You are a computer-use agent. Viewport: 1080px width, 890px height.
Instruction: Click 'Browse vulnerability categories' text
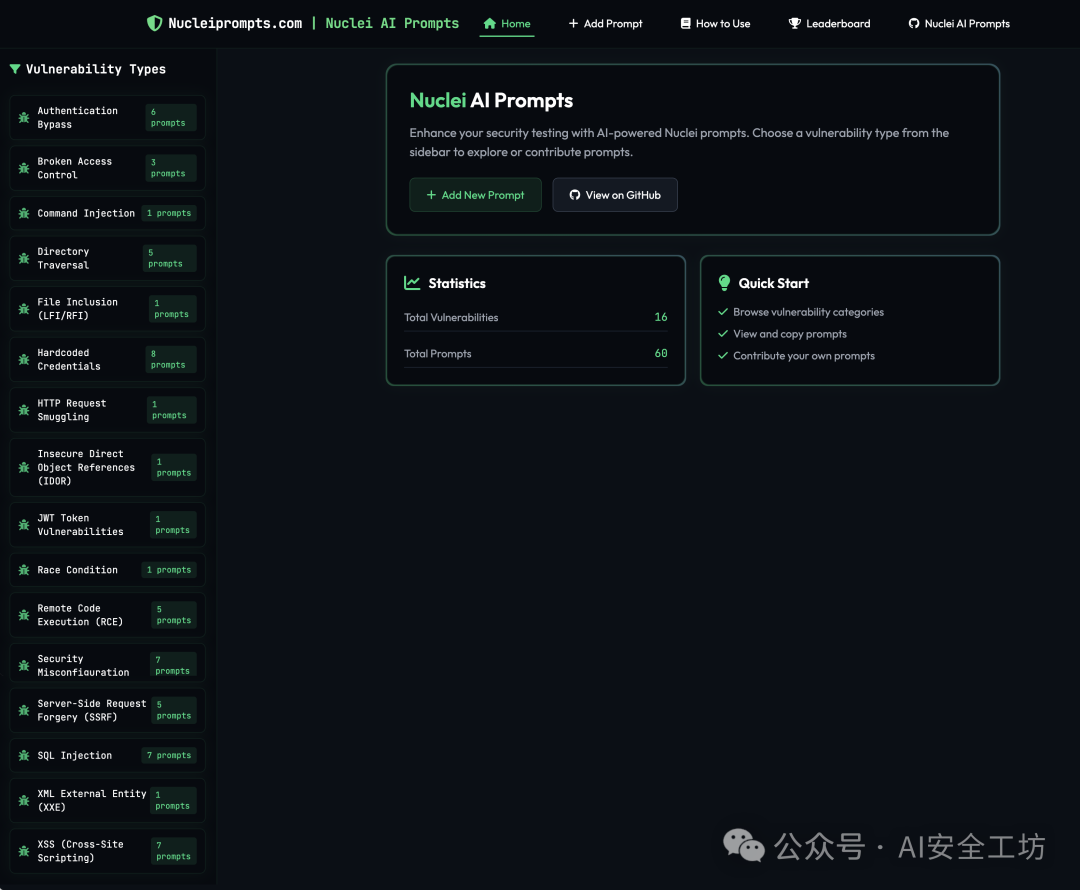[x=808, y=312]
